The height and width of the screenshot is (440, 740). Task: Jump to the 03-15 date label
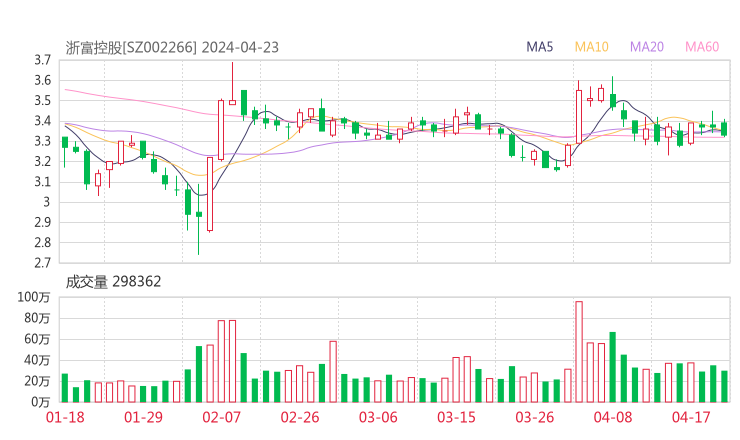(456, 417)
